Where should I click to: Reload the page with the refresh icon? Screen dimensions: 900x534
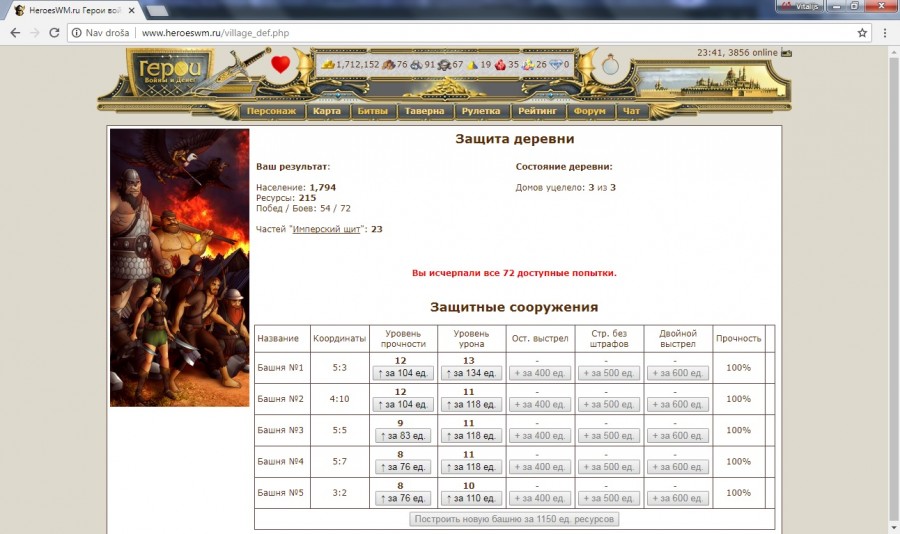point(54,33)
